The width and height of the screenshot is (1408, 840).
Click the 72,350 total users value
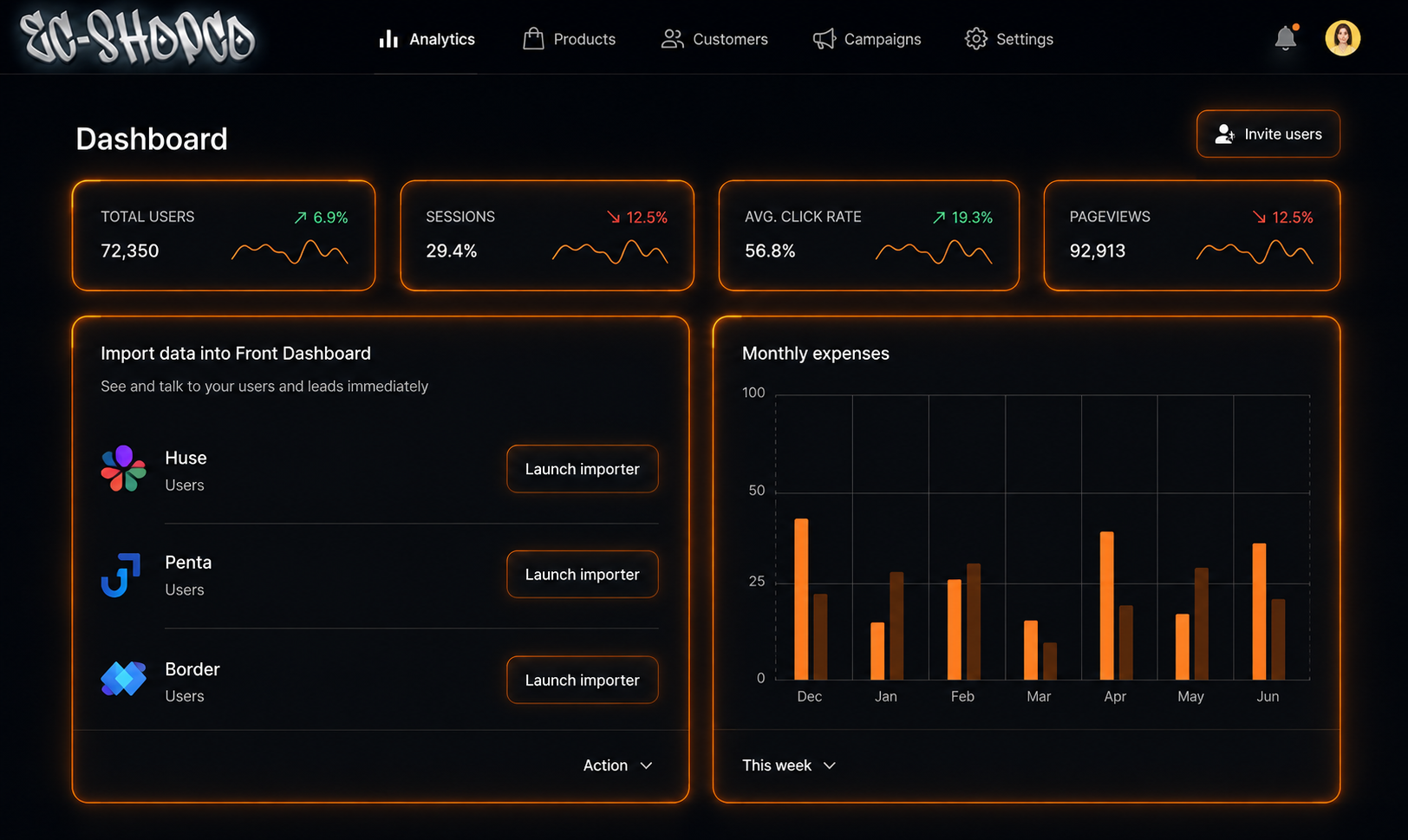130,251
